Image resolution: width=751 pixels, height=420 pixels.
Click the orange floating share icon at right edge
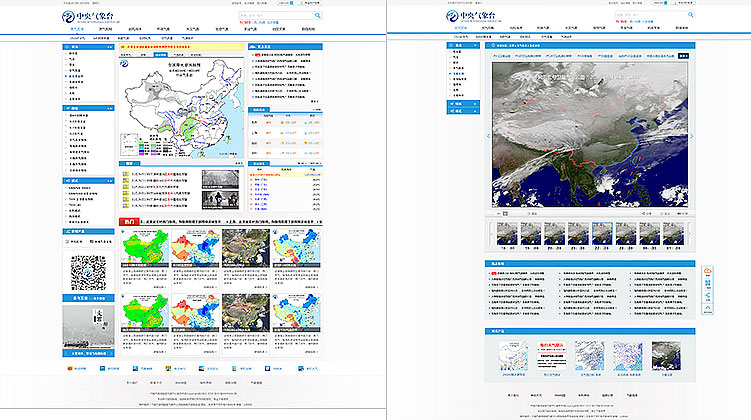point(707,272)
